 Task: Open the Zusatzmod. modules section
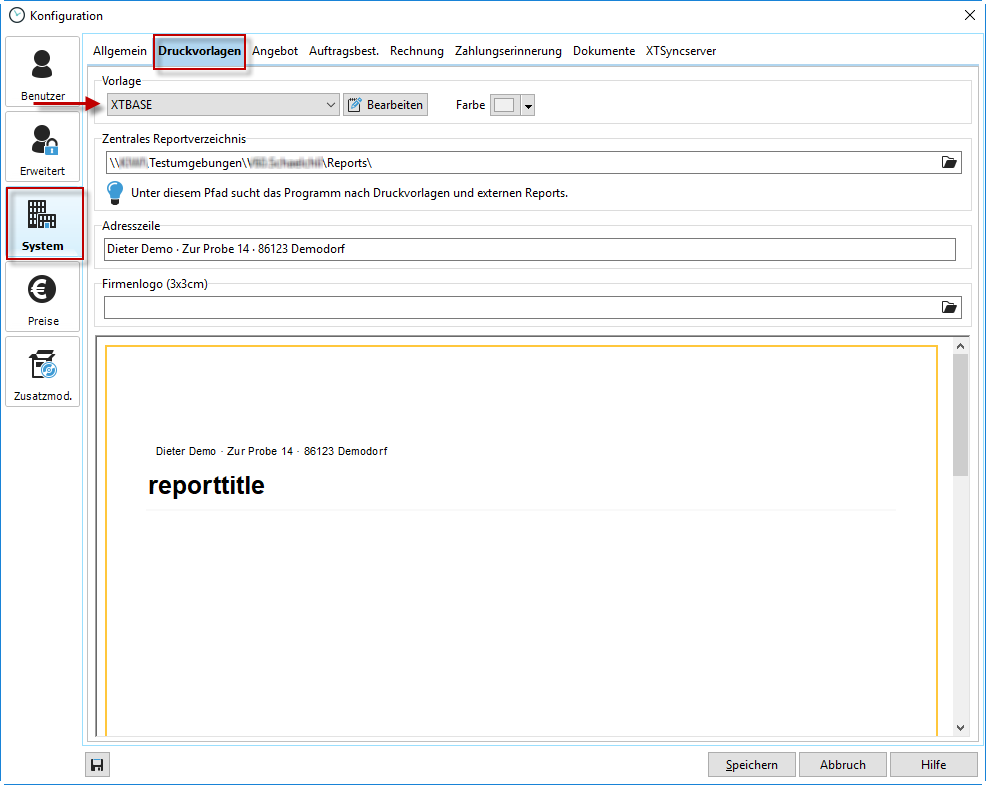pyautogui.click(x=42, y=372)
